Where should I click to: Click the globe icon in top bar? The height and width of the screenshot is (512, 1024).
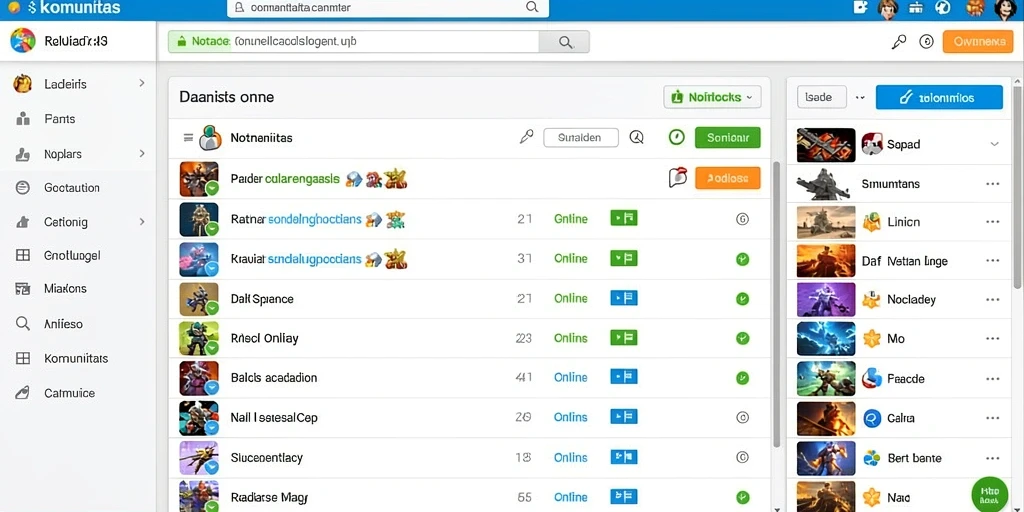[942, 7]
